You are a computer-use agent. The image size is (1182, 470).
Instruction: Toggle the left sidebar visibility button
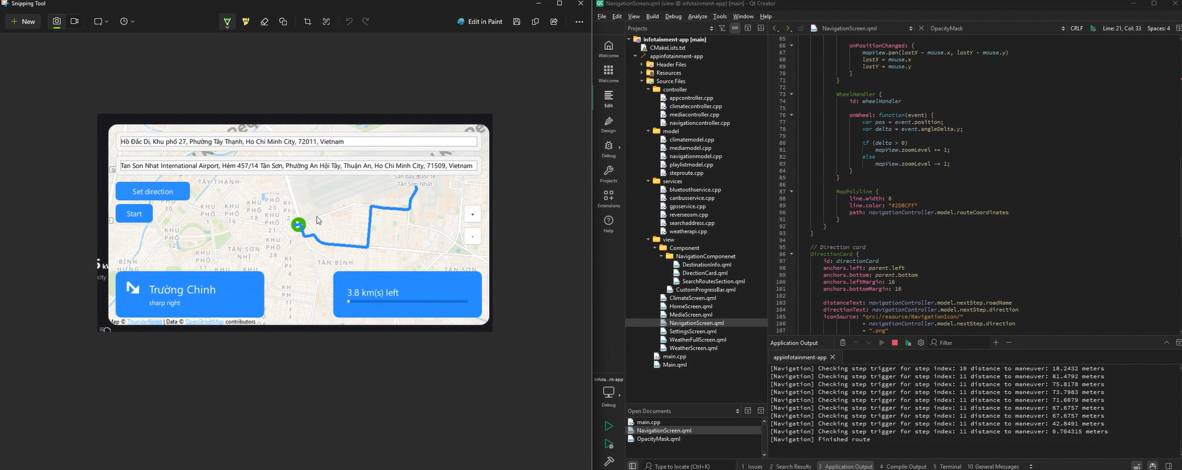(632, 466)
